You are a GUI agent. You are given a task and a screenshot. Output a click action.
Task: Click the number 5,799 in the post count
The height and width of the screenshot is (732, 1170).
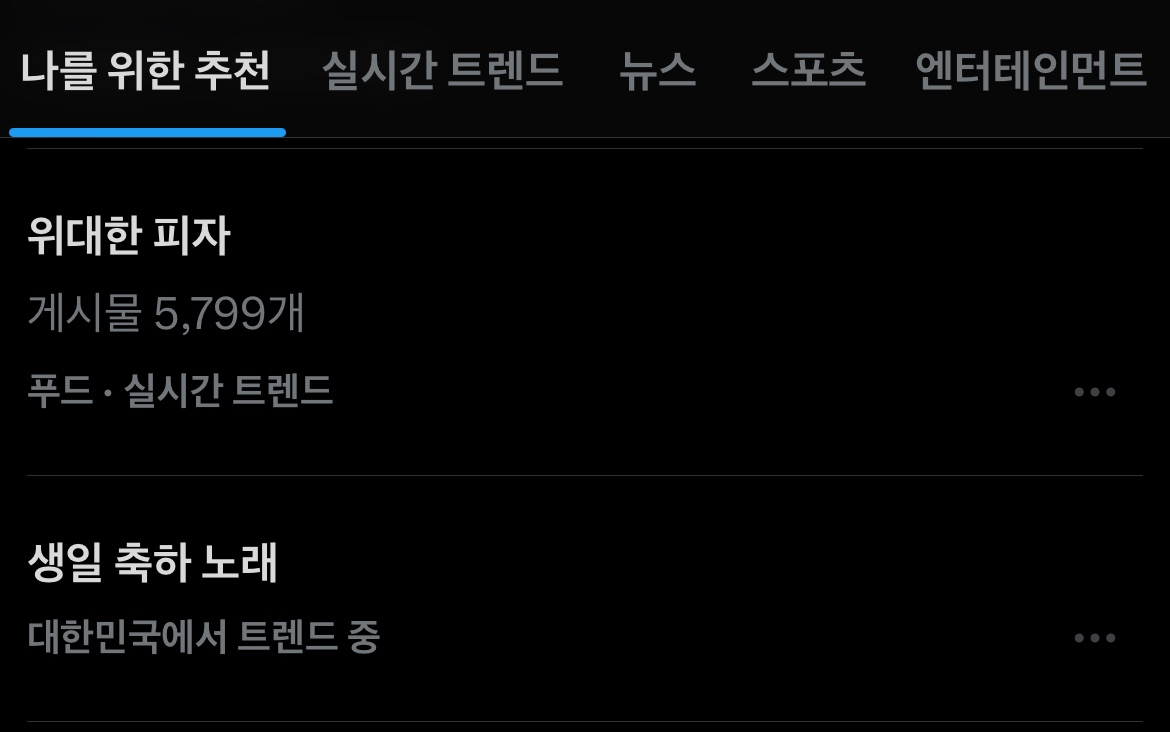click(x=210, y=313)
